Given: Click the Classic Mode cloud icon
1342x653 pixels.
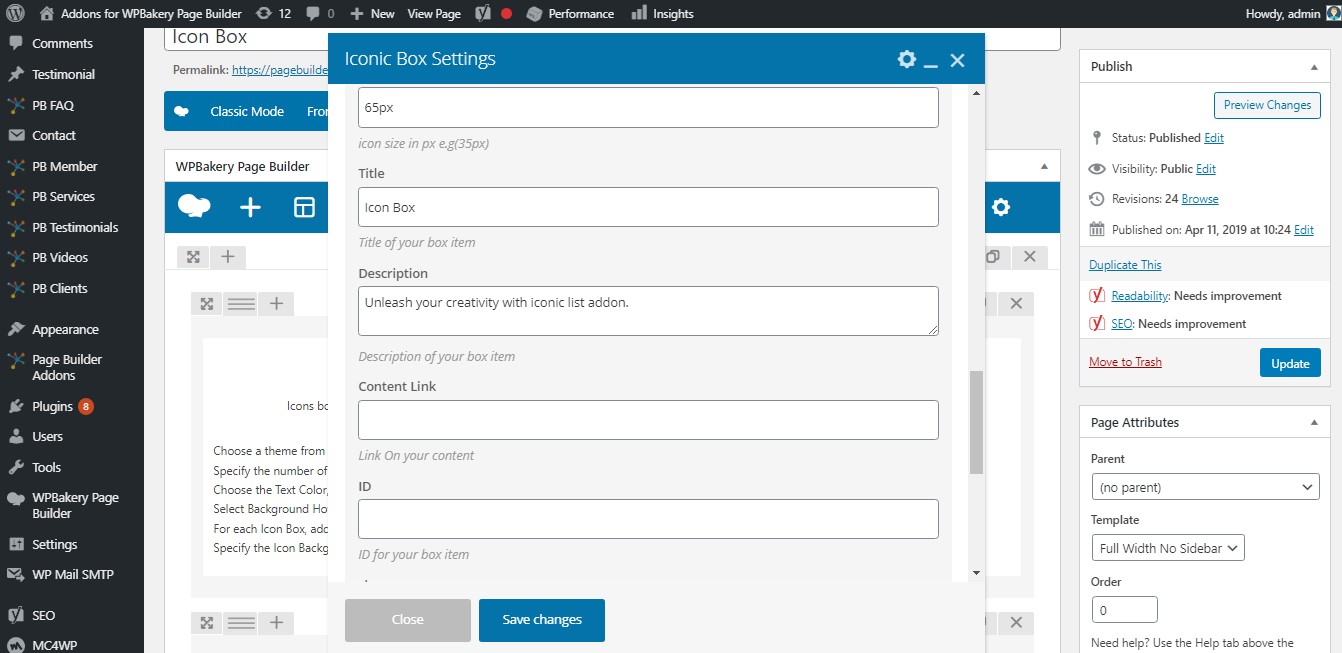Looking at the screenshot, I should point(182,112).
